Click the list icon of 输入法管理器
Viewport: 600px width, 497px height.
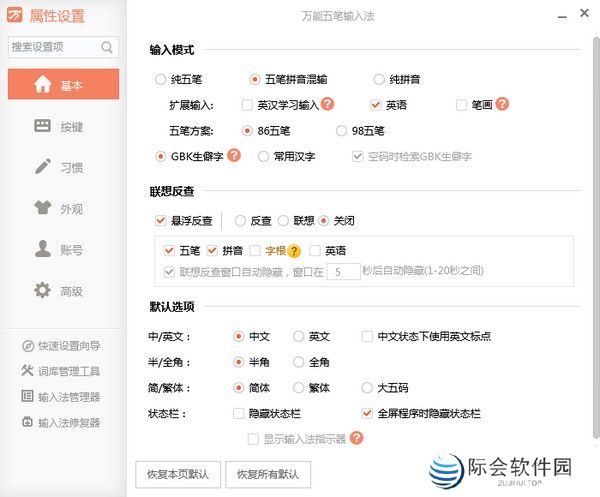(28, 396)
